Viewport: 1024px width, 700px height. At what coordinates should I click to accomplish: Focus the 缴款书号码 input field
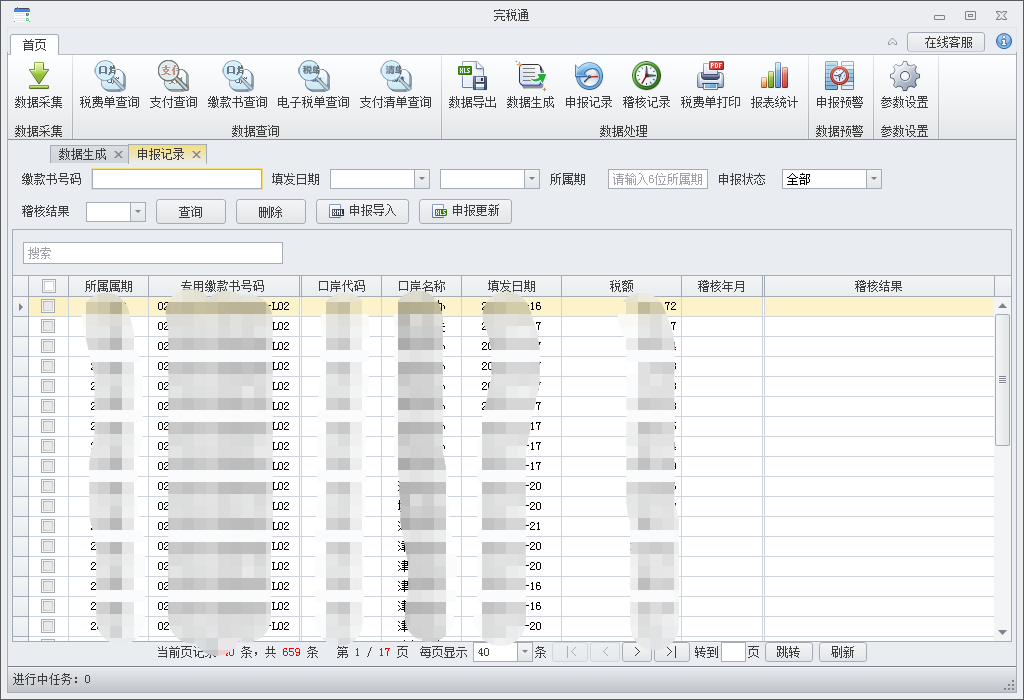(177, 179)
